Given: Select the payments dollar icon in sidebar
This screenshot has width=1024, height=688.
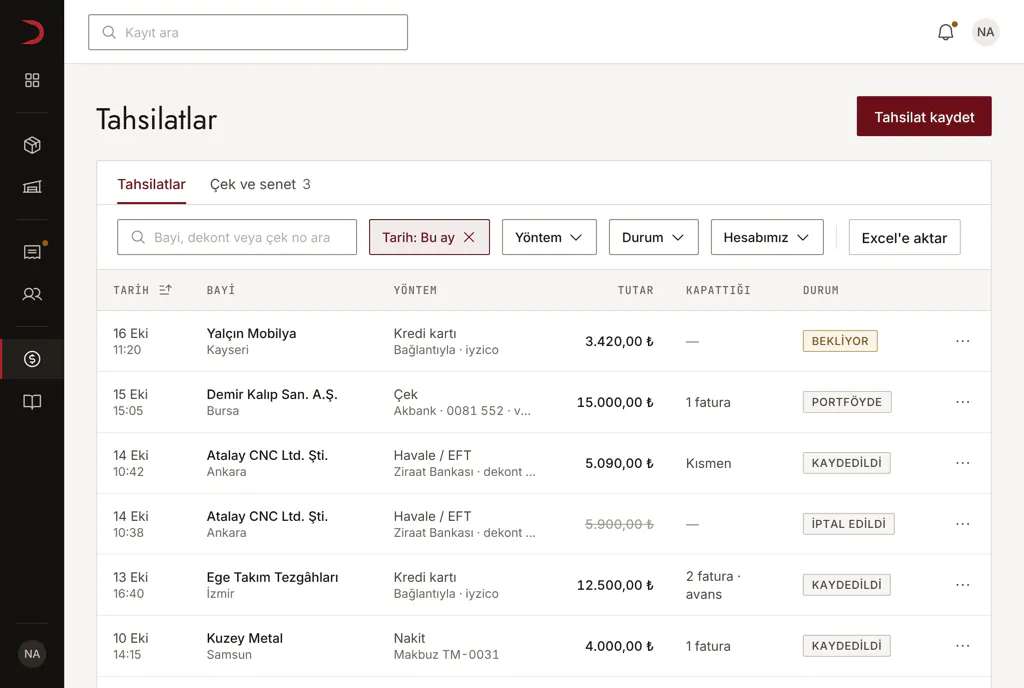Looking at the screenshot, I should pos(32,359).
